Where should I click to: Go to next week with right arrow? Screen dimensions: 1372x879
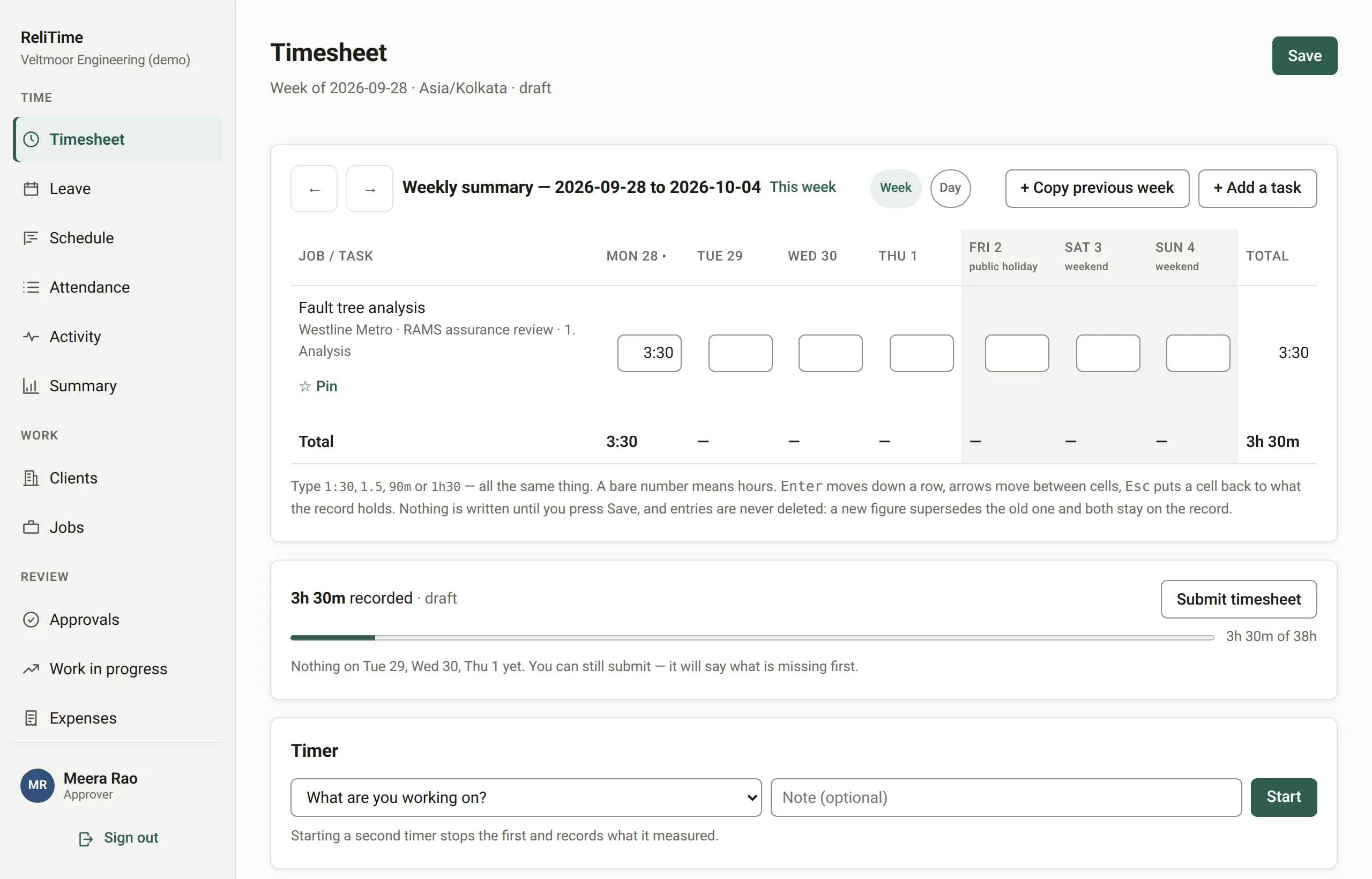370,189
